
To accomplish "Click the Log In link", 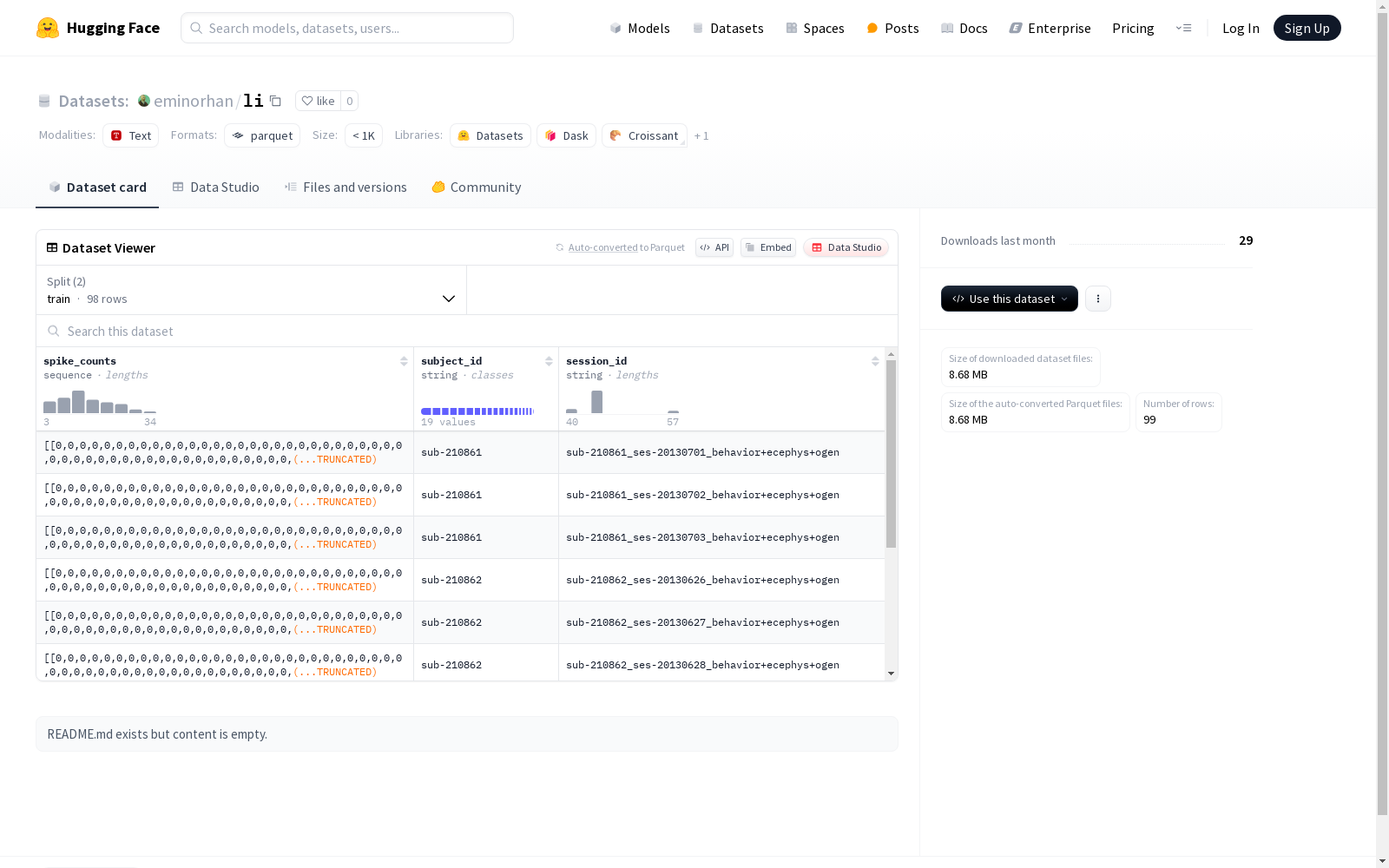I will [x=1241, y=28].
